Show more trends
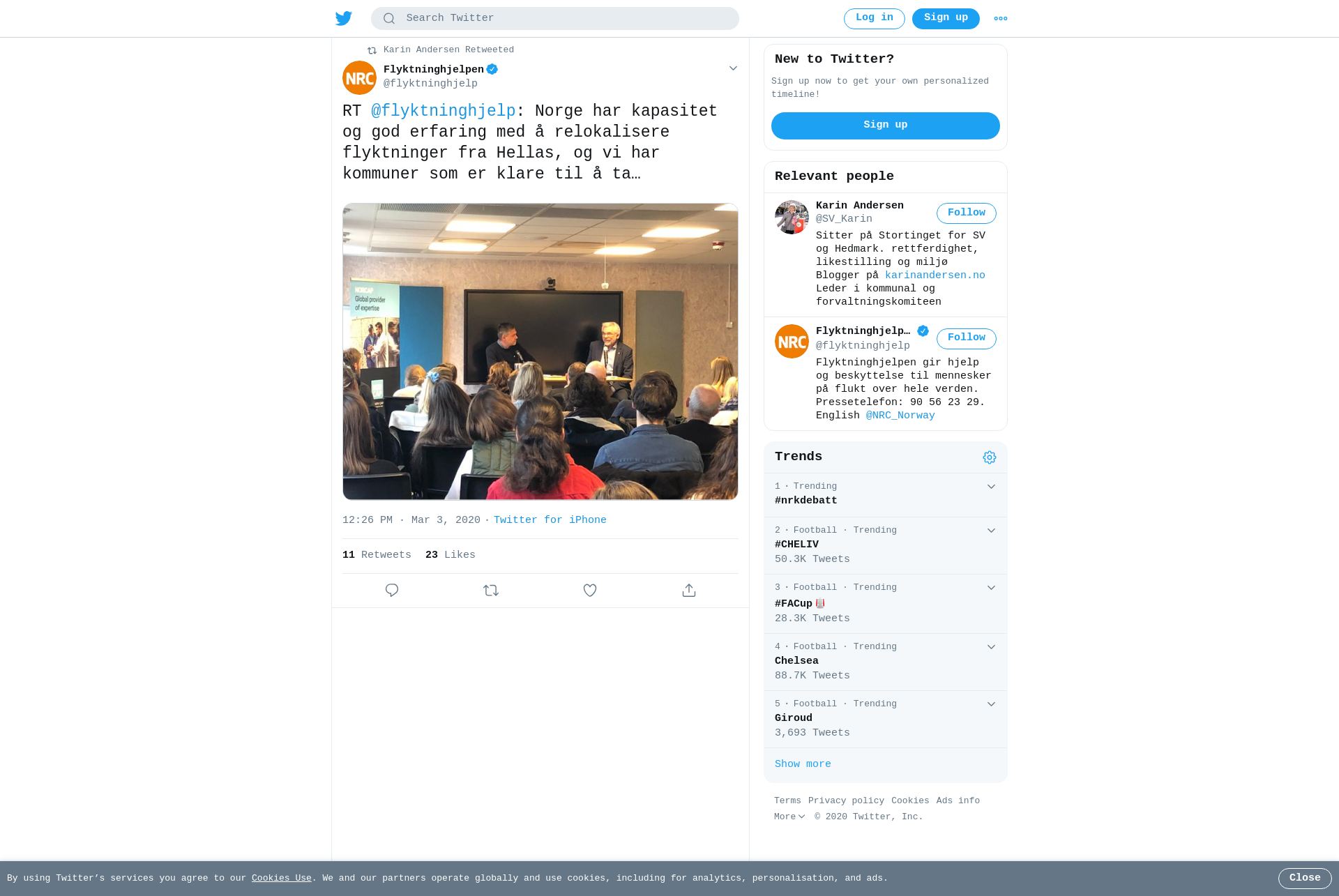Viewport: 1339px width, 896px height. tap(803, 764)
